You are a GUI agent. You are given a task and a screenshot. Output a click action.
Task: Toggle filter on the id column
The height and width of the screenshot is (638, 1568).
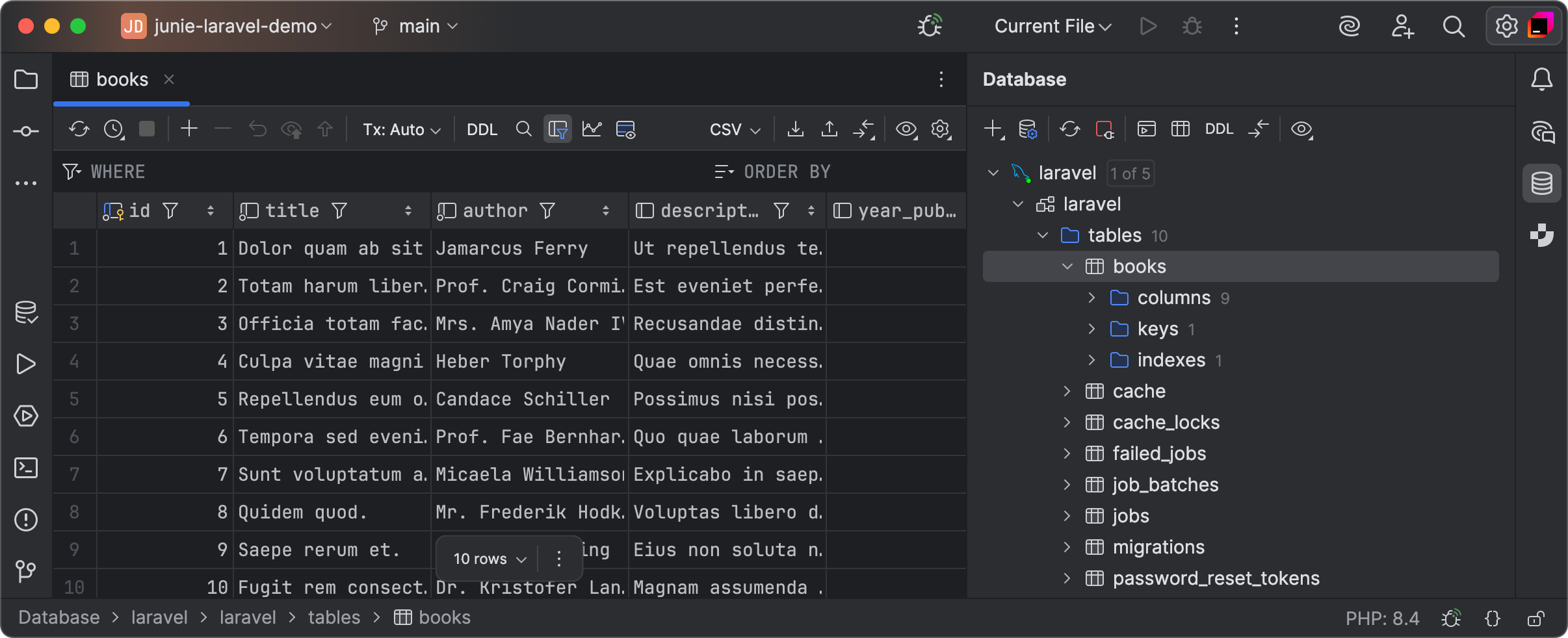tap(170, 211)
